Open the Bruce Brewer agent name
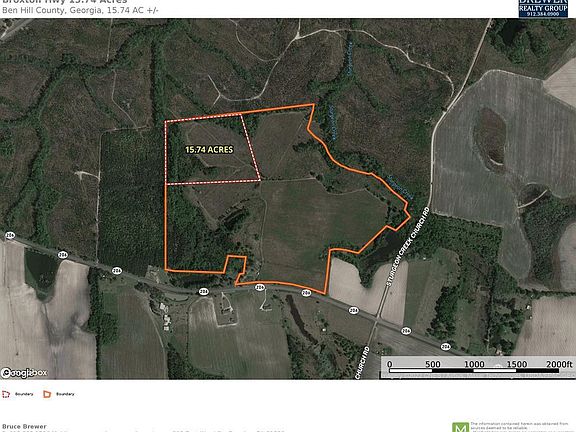This screenshot has width=576, height=432. tap(24, 426)
